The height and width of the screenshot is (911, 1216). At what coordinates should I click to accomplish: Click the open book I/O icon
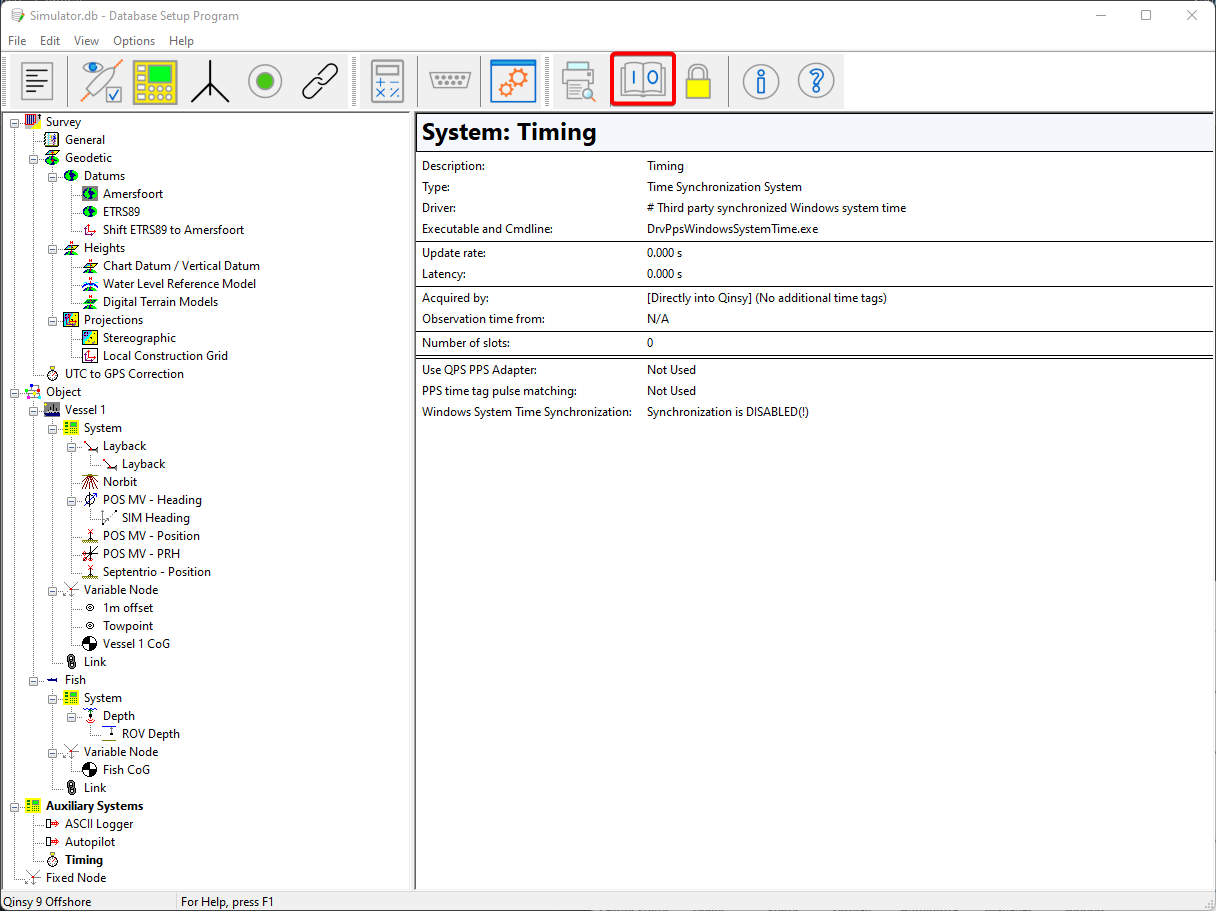pyautogui.click(x=643, y=79)
